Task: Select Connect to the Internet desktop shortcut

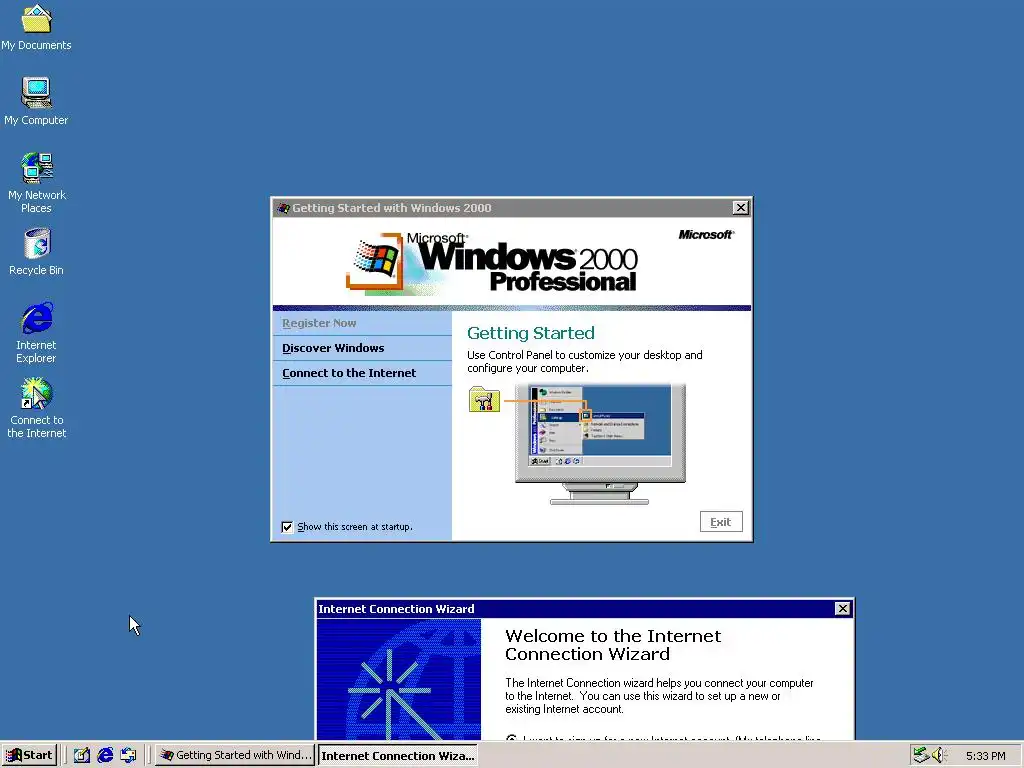Action: point(37,408)
